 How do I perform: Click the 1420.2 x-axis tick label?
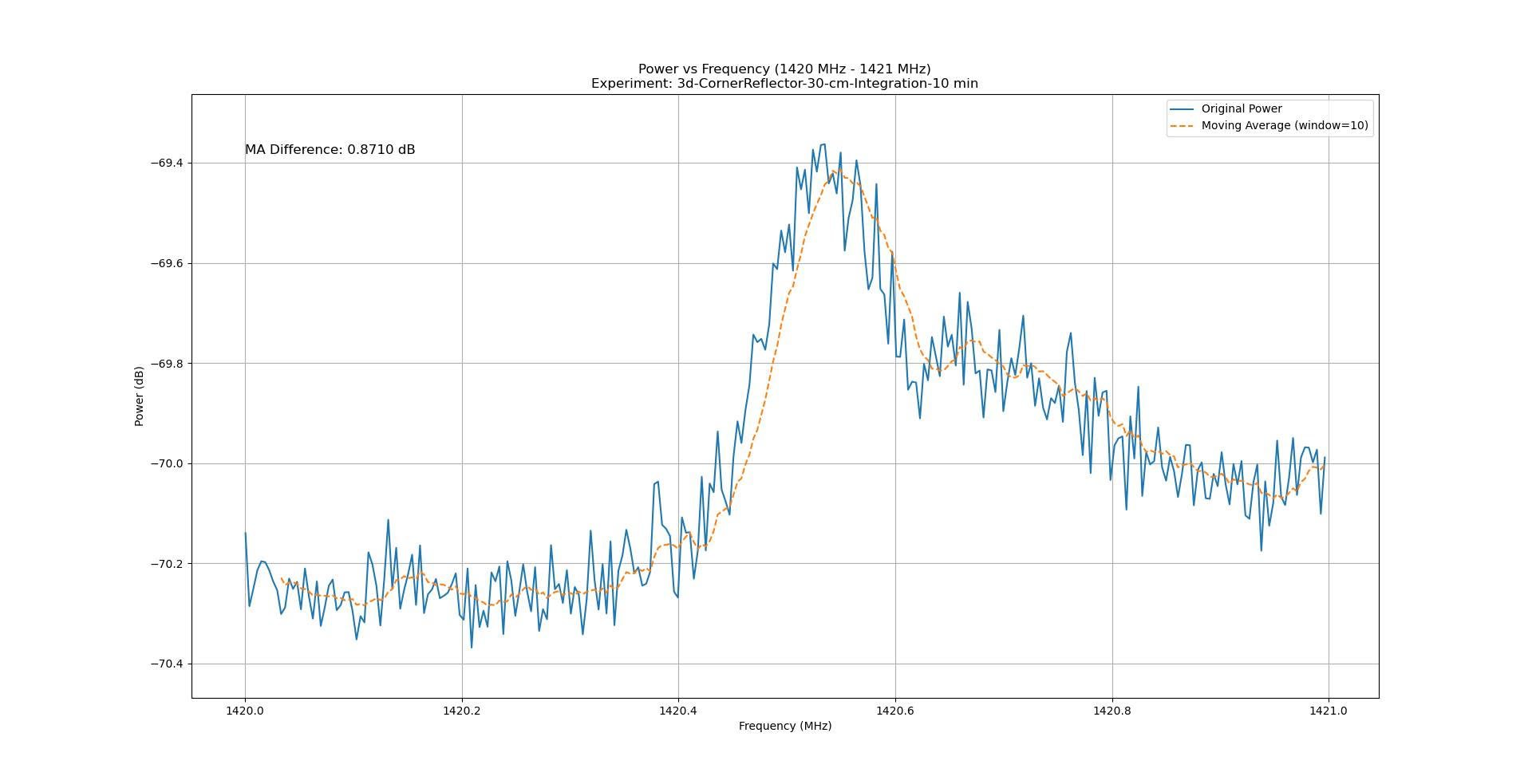(x=462, y=711)
